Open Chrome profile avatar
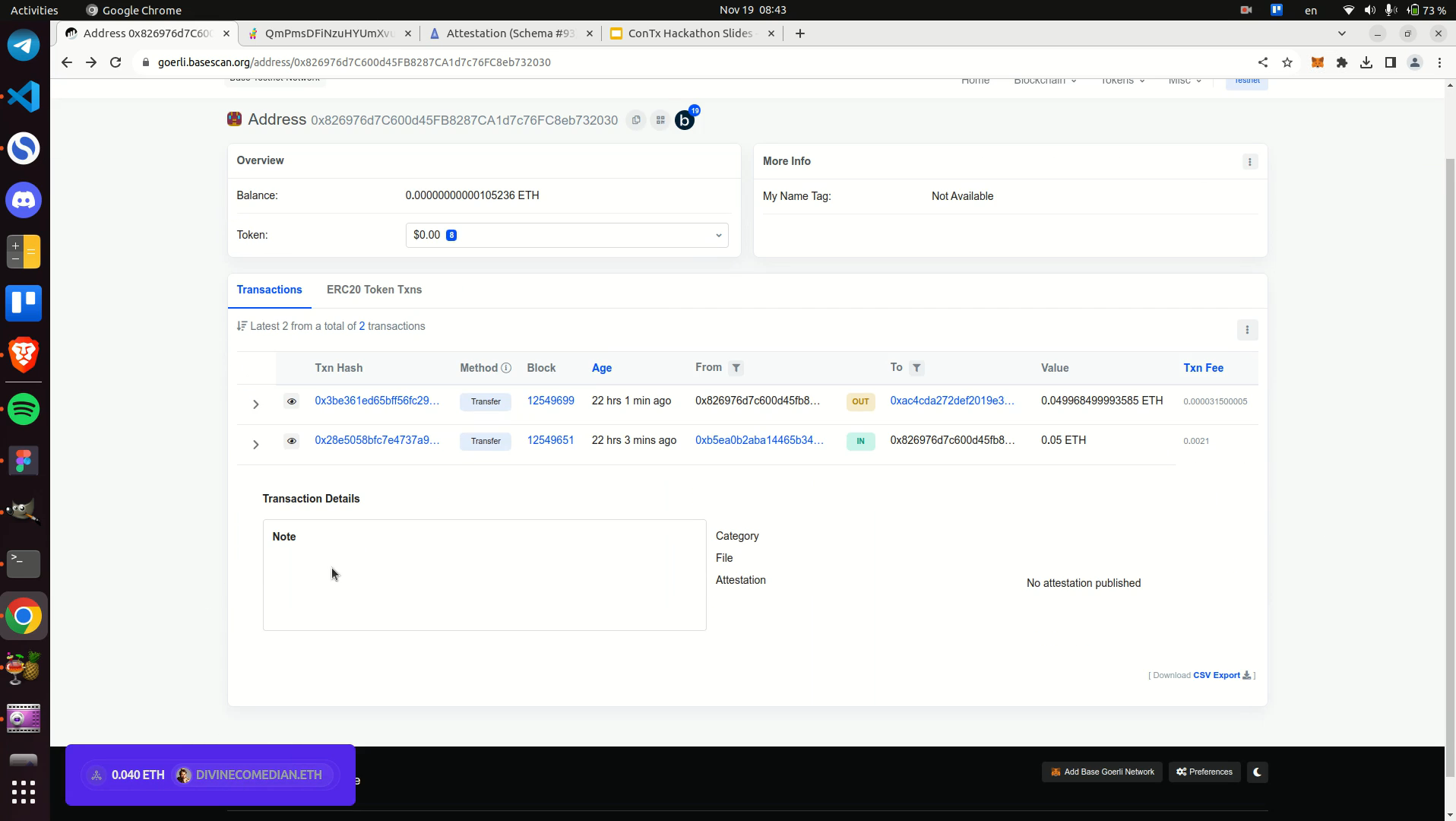Screen dimensions: 1456x821 click(1415, 62)
